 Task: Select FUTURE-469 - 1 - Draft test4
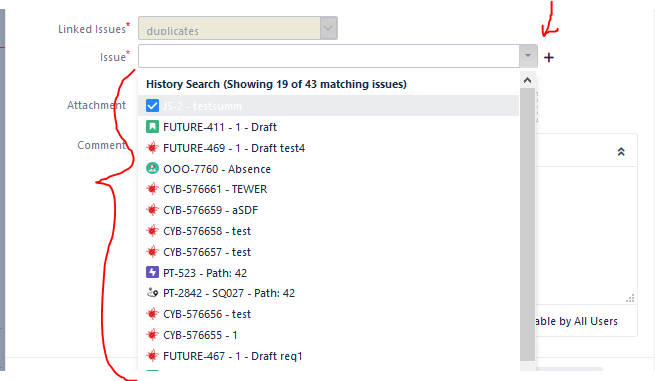pyautogui.click(x=328, y=148)
